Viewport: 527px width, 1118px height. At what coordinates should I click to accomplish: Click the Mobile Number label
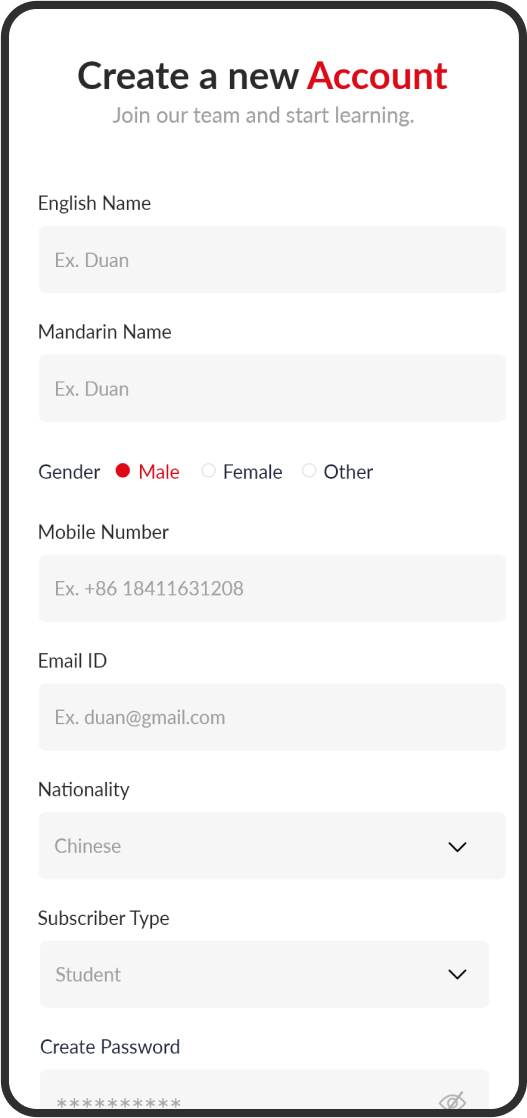click(103, 532)
